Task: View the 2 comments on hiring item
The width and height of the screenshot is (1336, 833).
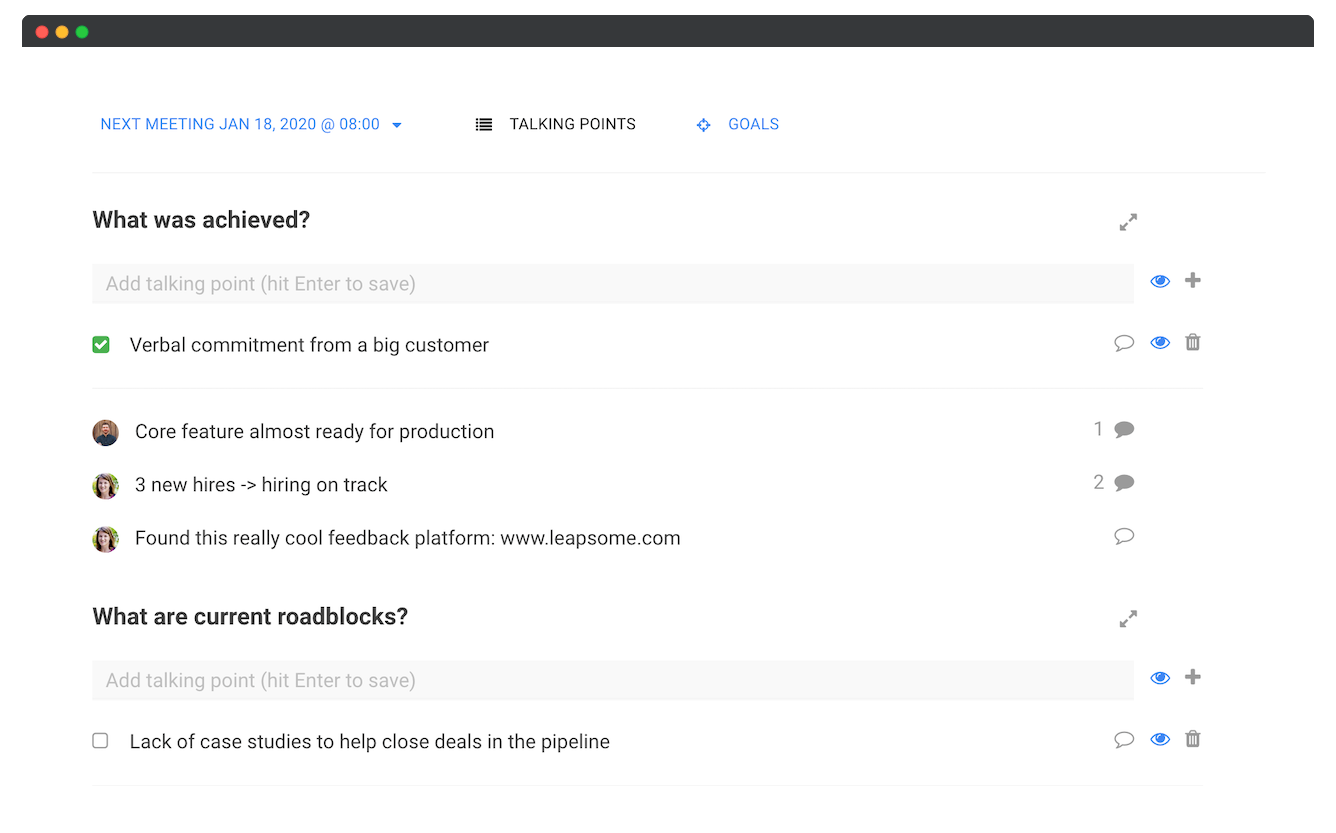Action: [1124, 483]
